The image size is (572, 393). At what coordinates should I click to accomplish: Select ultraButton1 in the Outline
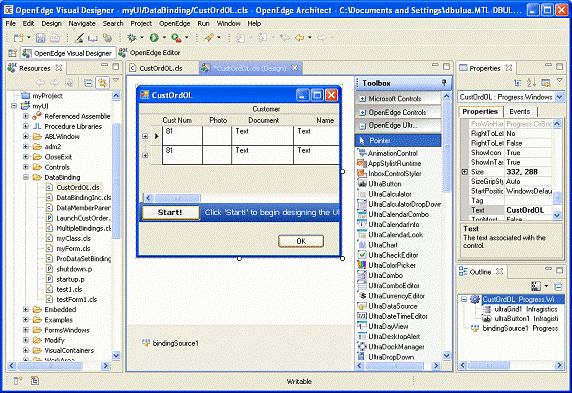[x=521, y=319]
